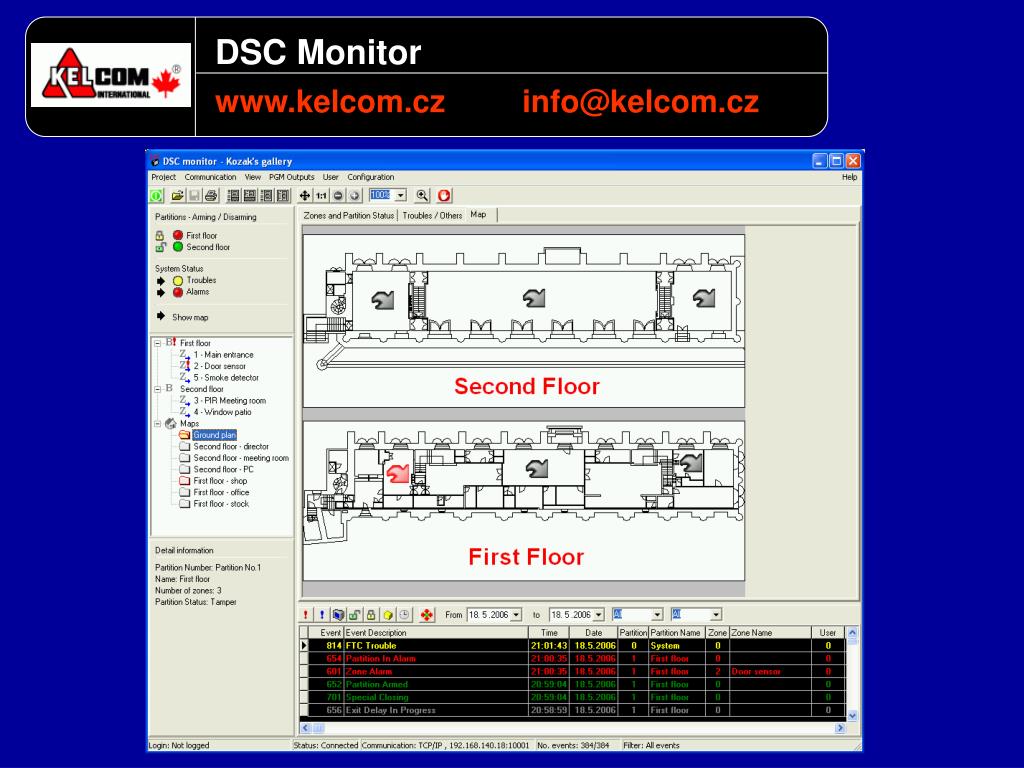
Task: Click the event list vertical scrollbar down arrow
Action: coord(852,716)
